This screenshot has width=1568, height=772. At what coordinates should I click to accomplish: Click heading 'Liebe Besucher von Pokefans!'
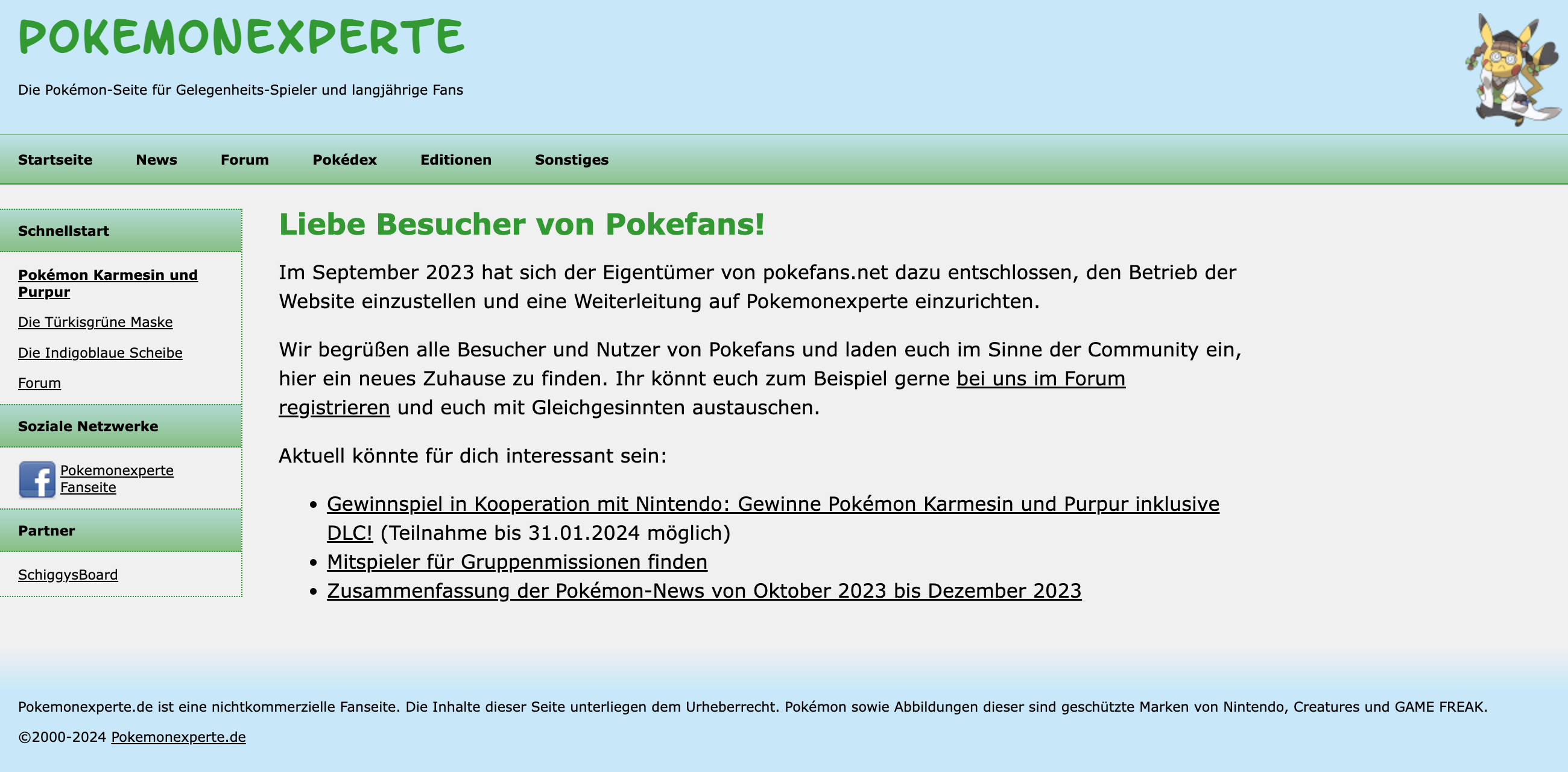522,224
